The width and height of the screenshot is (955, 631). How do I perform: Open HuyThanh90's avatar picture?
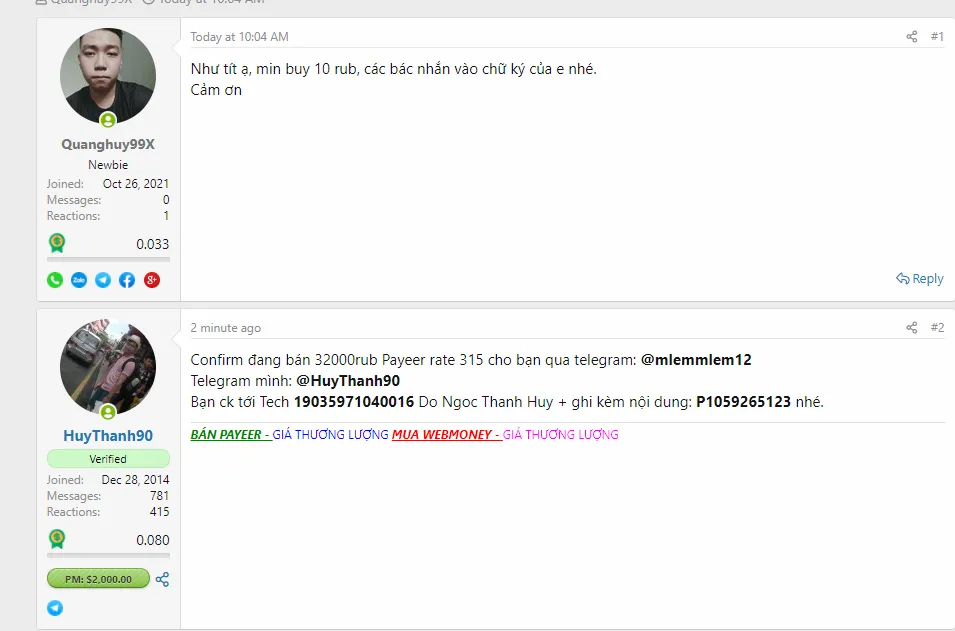108,367
